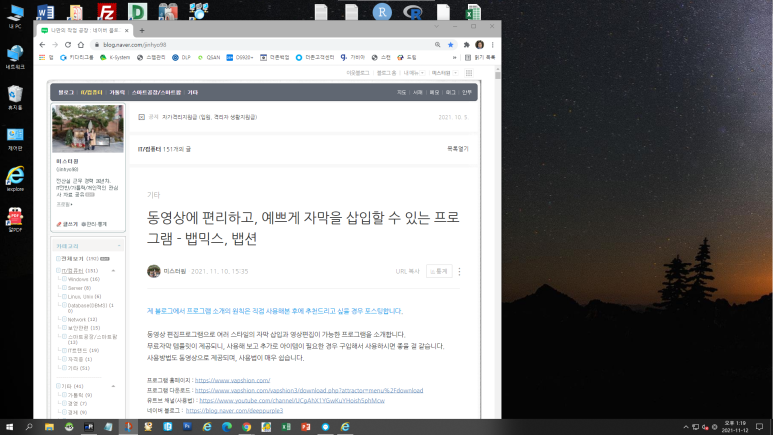The image size is (773, 435).
Task: Open a new browser tab
Action: click(142, 31)
